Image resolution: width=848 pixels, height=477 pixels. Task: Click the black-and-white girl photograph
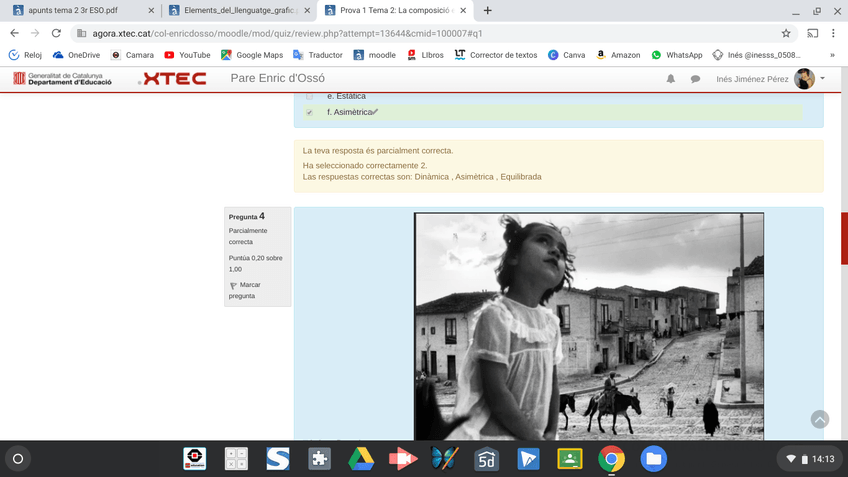pos(589,325)
